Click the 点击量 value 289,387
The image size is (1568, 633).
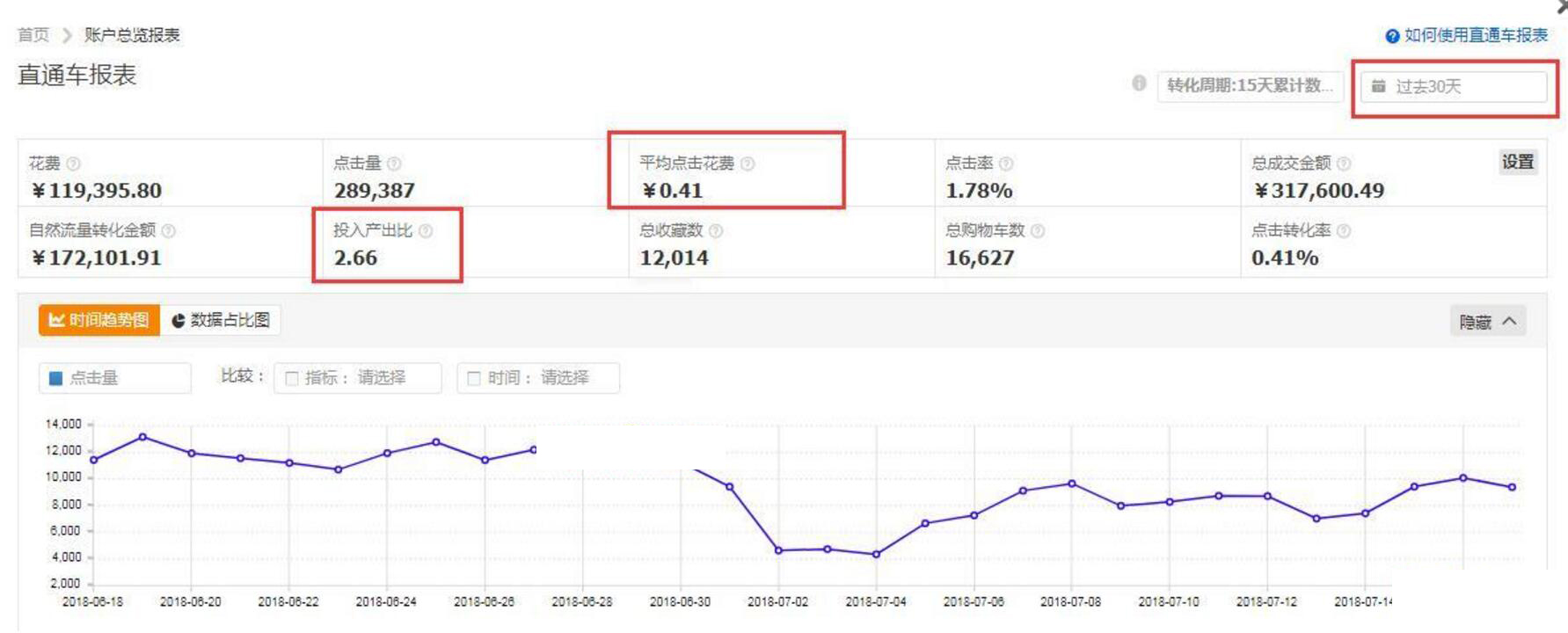[374, 191]
